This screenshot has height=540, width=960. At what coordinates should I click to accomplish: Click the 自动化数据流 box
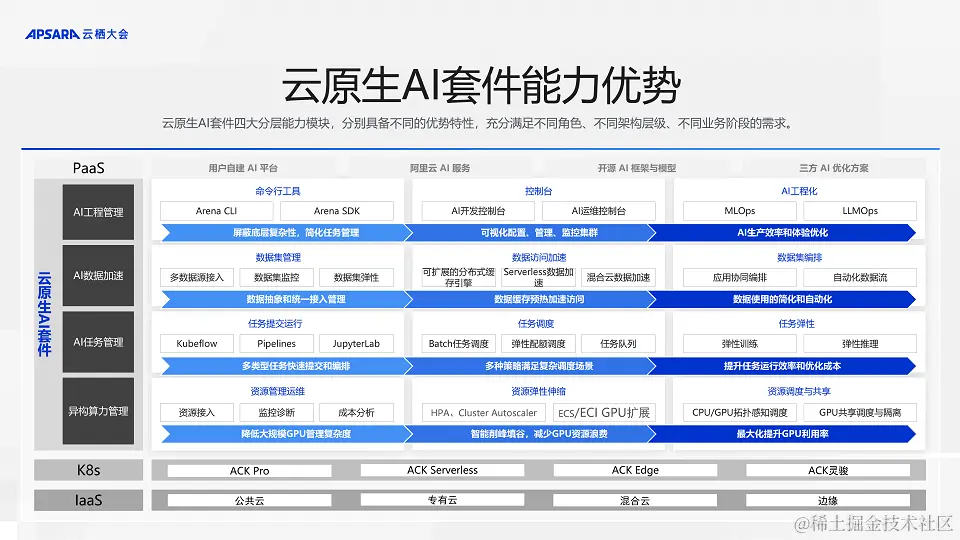coord(860,277)
